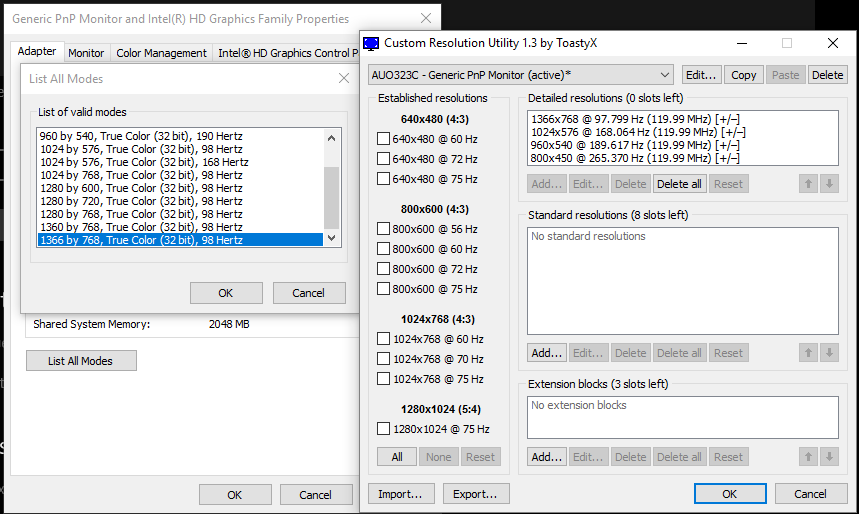Image resolution: width=859 pixels, height=514 pixels.
Task: Enable 800x600 @ 56 Hz checkbox
Action: click(x=383, y=229)
